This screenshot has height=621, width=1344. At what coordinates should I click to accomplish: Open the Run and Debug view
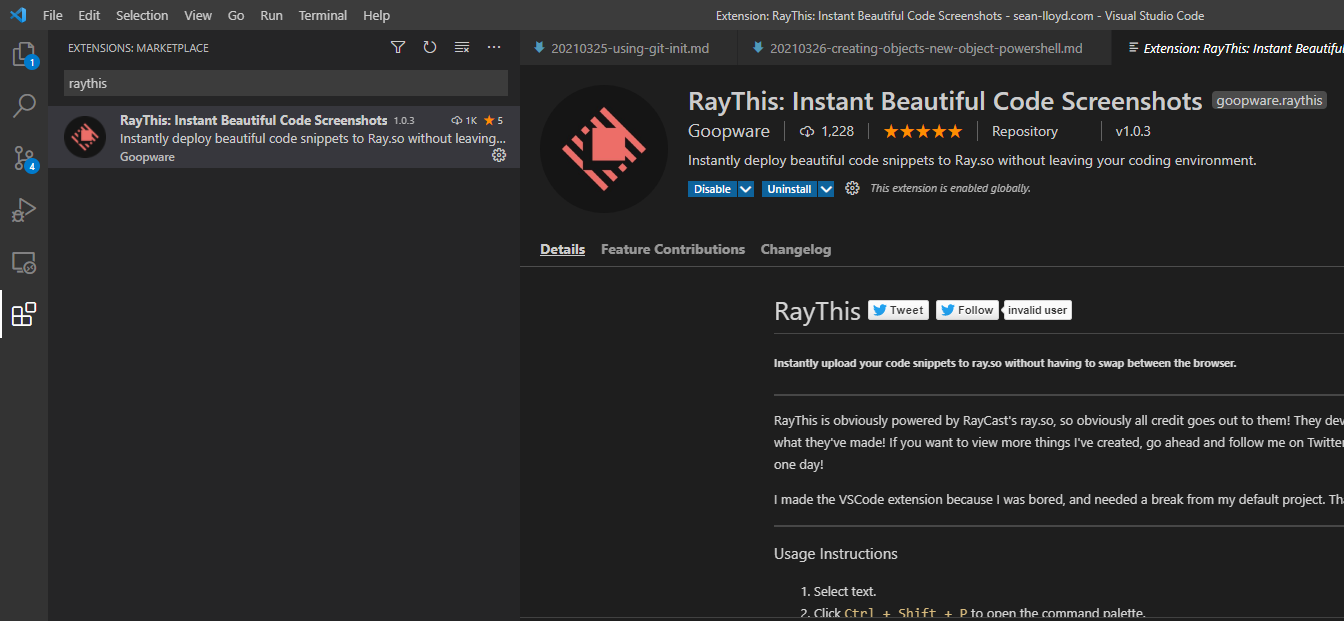click(x=24, y=209)
